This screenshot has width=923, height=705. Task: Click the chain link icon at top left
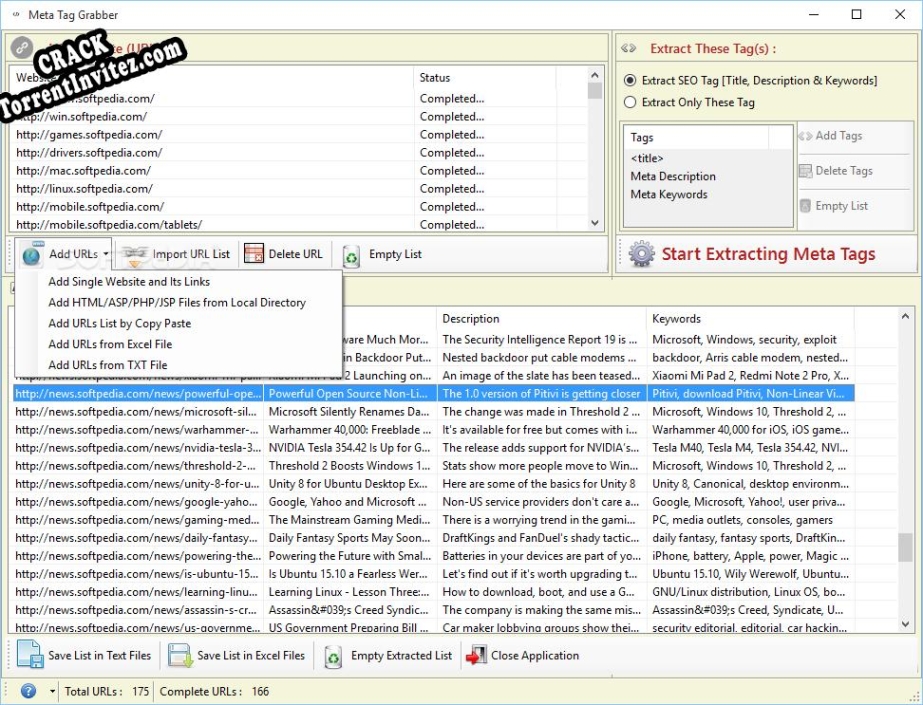tap(21, 47)
